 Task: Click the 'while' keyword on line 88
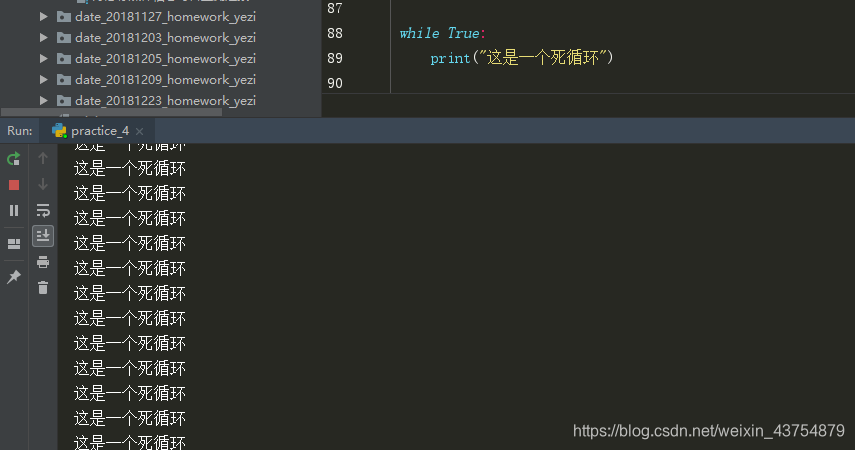pyautogui.click(x=419, y=33)
